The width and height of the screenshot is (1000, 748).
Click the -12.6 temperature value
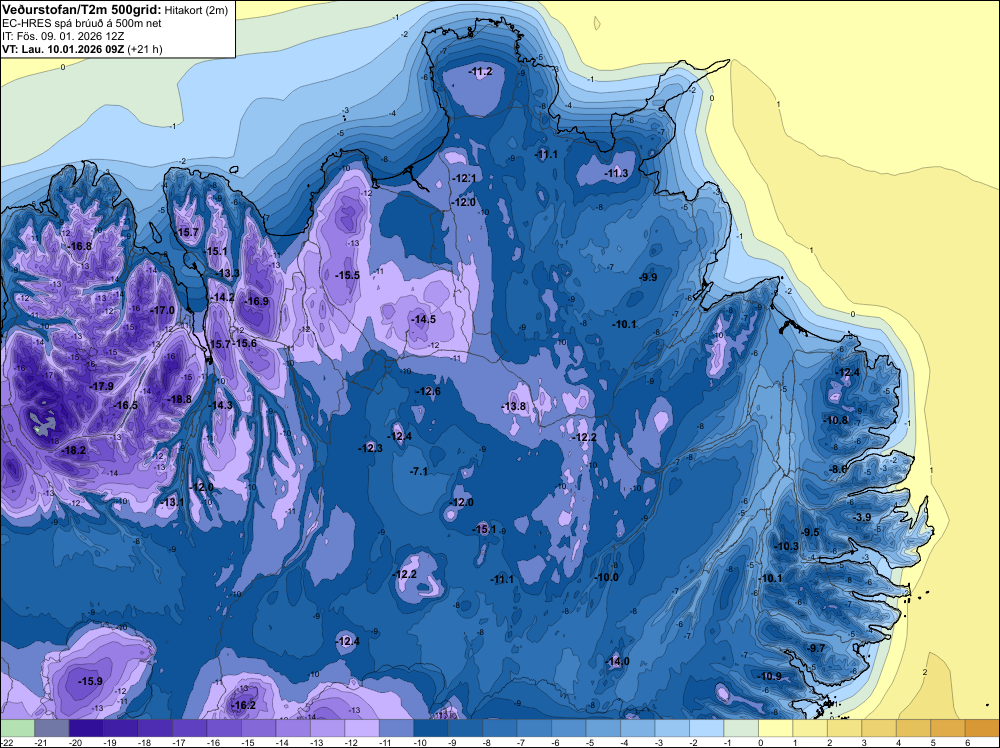click(x=428, y=391)
